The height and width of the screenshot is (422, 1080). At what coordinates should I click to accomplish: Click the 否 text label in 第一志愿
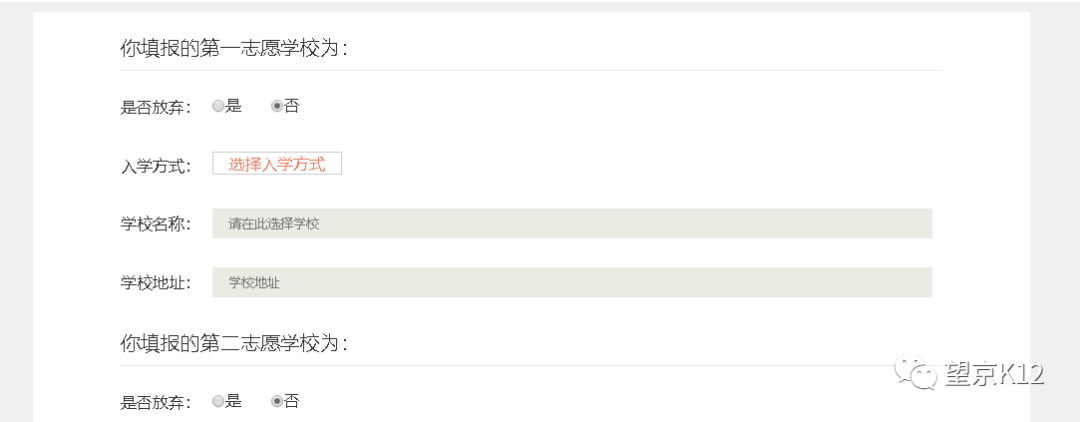coord(291,106)
